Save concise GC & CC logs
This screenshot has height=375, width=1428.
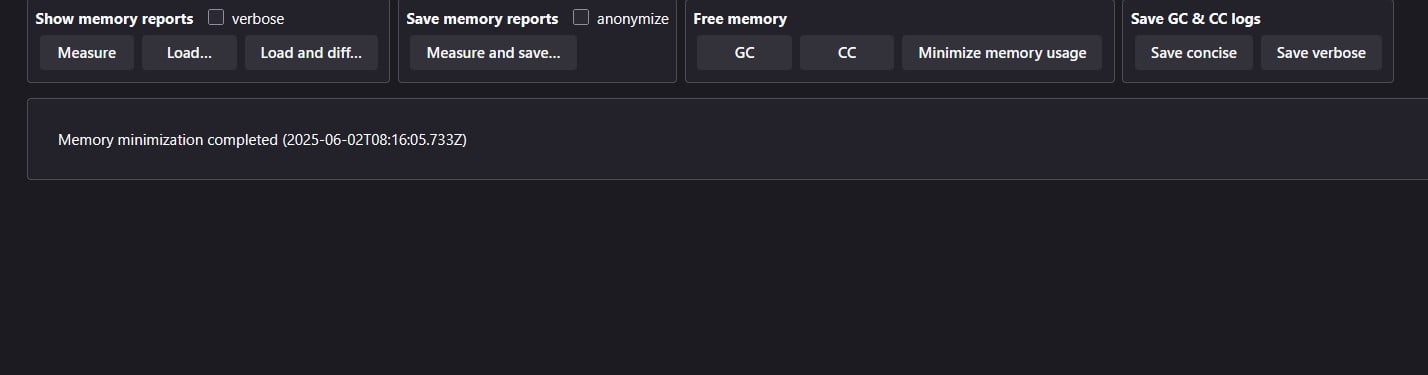[1193, 53]
